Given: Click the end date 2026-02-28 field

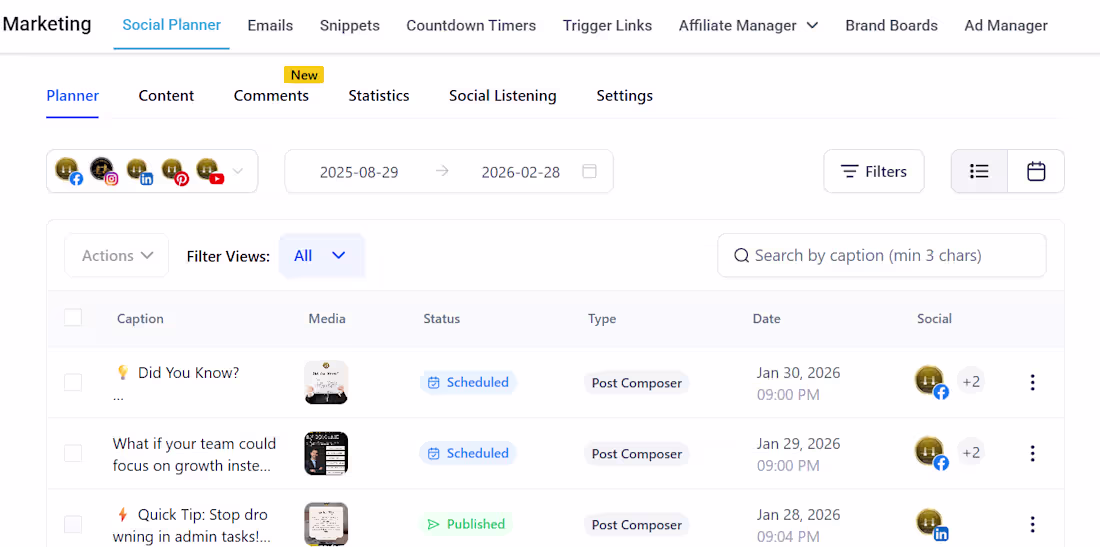Looking at the screenshot, I should tap(521, 172).
